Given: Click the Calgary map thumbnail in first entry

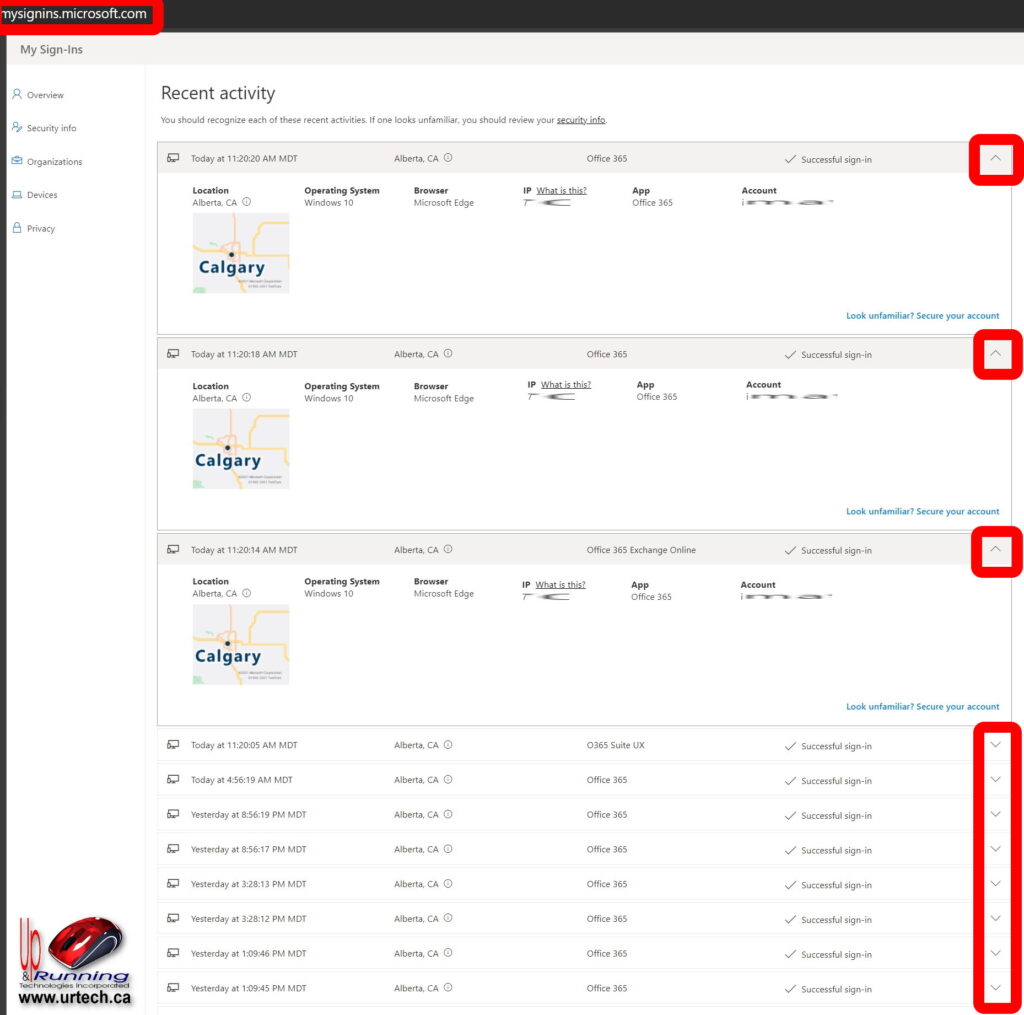Looking at the screenshot, I should point(241,253).
